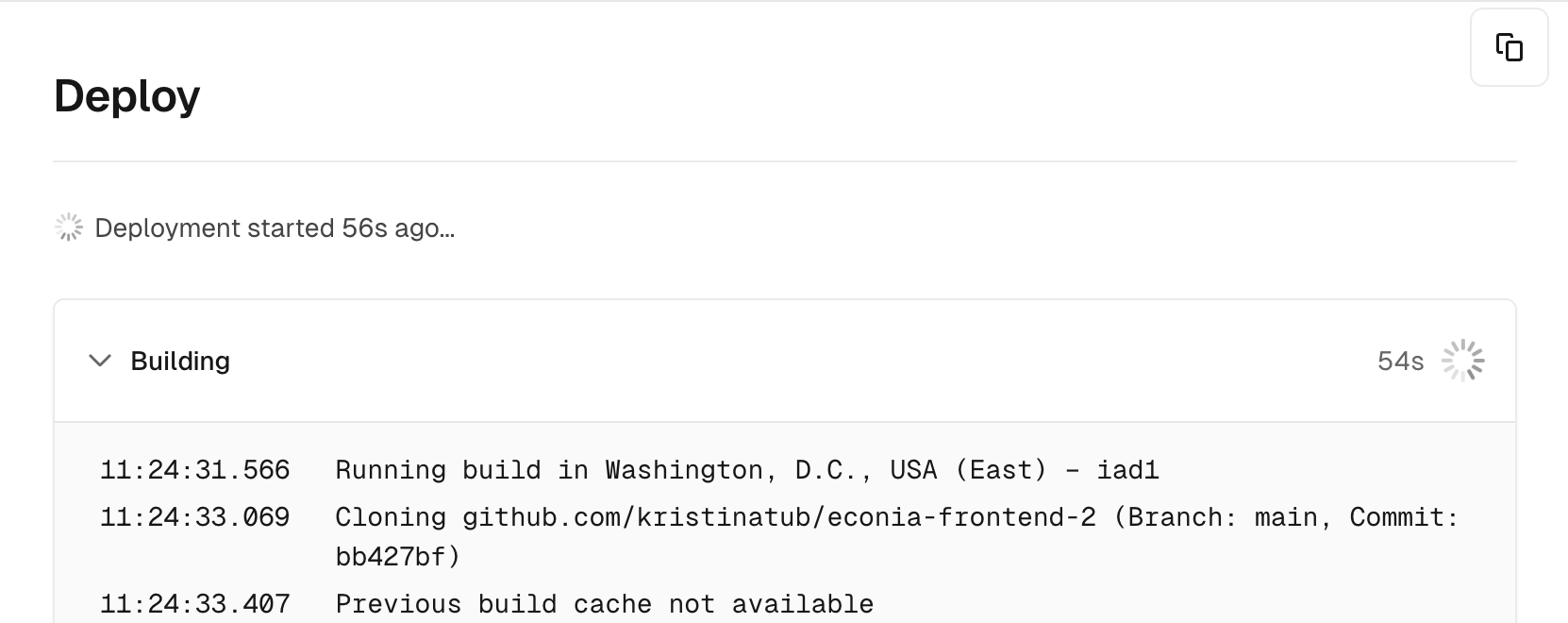Image resolution: width=1568 pixels, height=623 pixels.
Task: Click the Cloning word in log
Action: point(391,517)
